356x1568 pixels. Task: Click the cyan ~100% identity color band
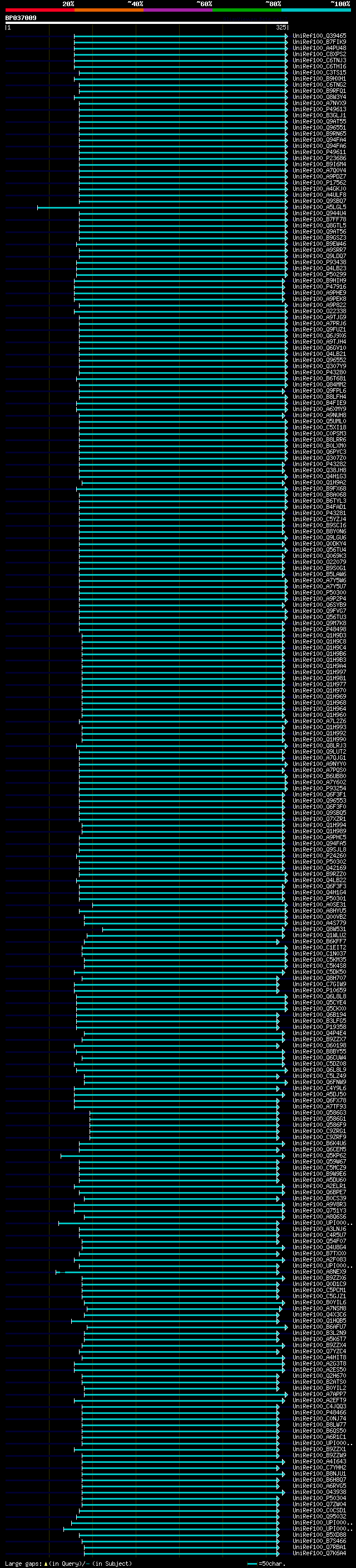(x=316, y=10)
